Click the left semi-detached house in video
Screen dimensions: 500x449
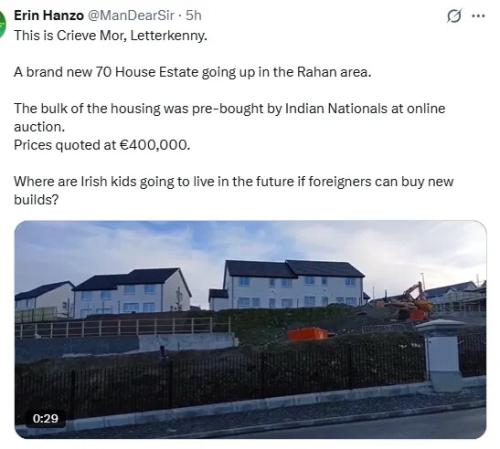coord(132,291)
